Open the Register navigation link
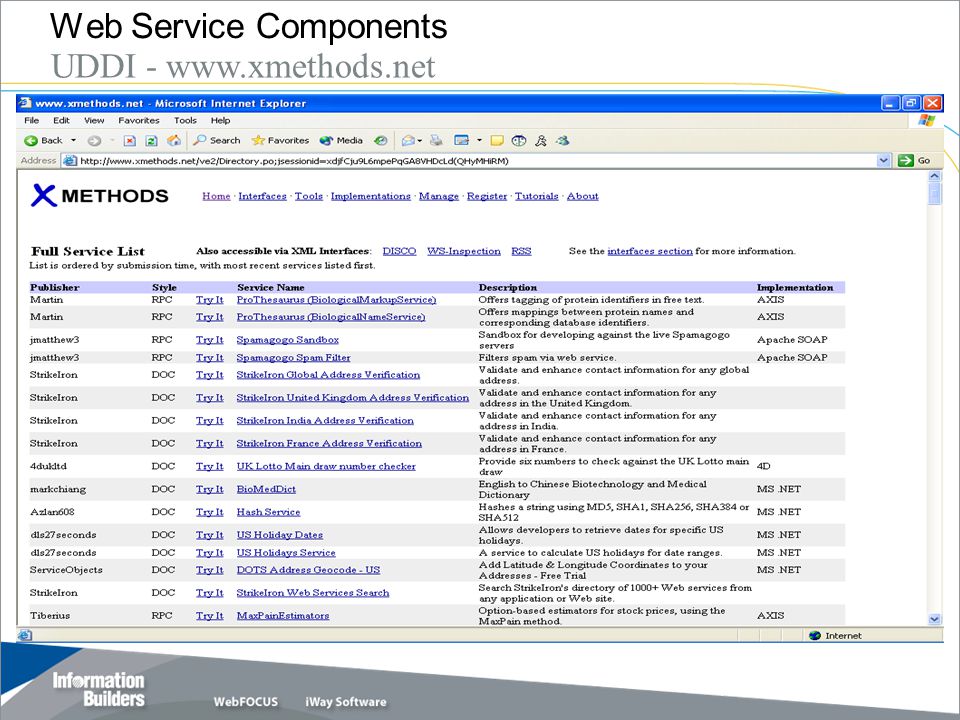Screen dimensions: 960x720 [487, 196]
